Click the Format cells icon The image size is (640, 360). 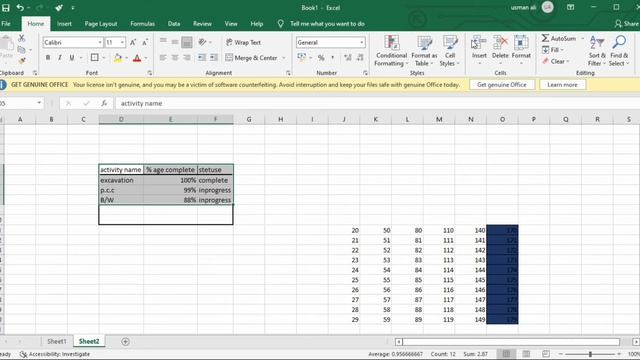click(x=521, y=43)
